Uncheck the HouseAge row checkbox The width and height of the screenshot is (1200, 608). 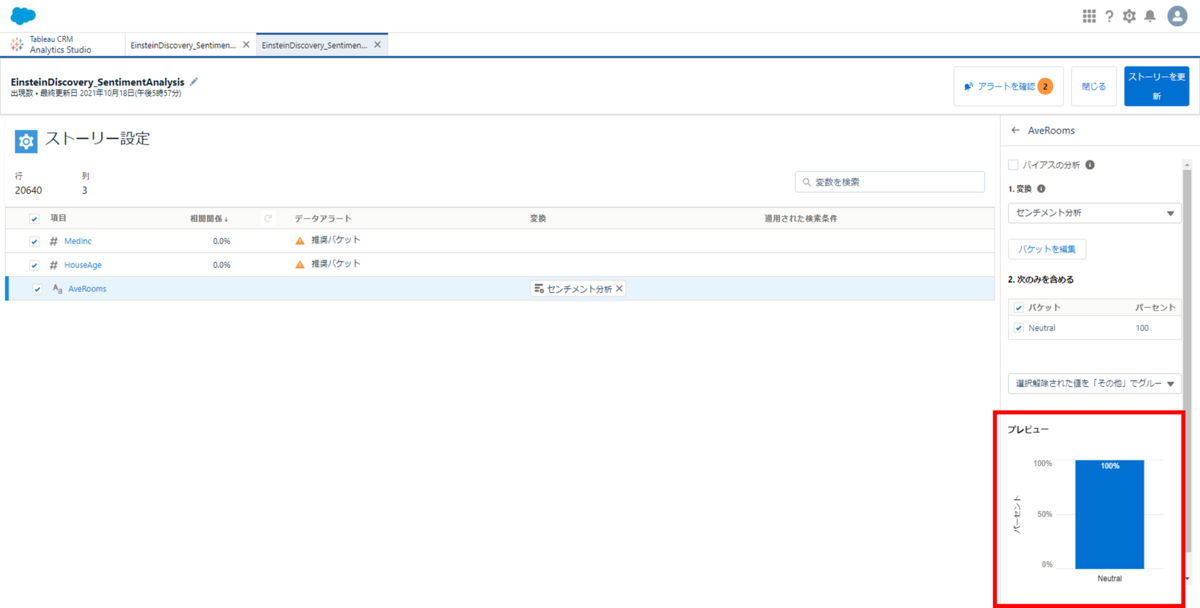tap(34, 265)
